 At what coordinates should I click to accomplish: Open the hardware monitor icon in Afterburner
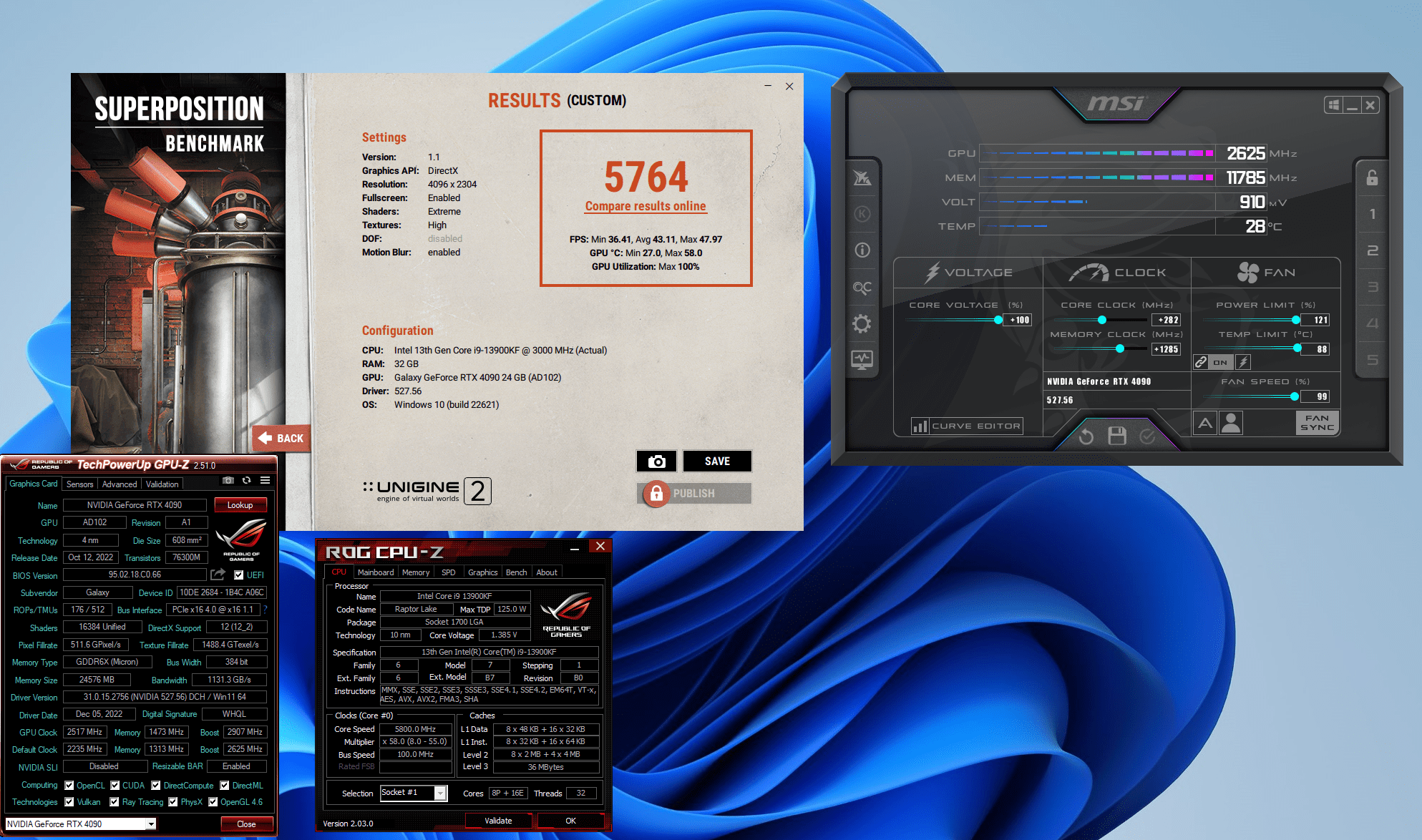(x=862, y=359)
